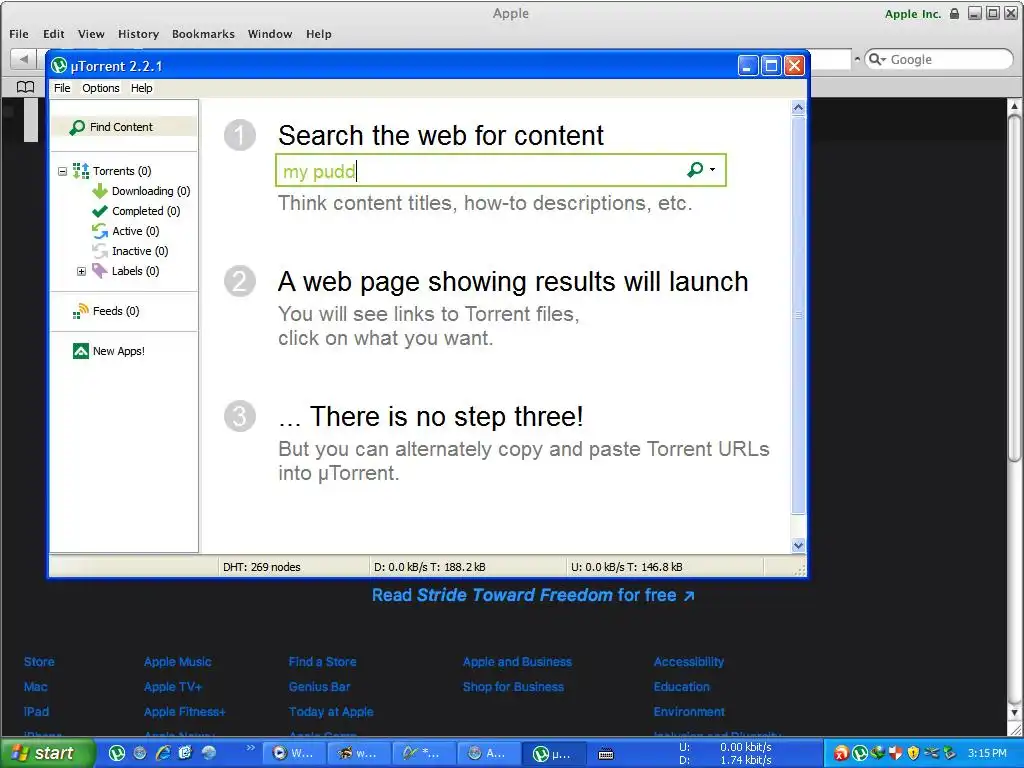This screenshot has height=768, width=1024.
Task: Open 'Read Stride Toward Freedom for free' link
Action: [x=533, y=595]
